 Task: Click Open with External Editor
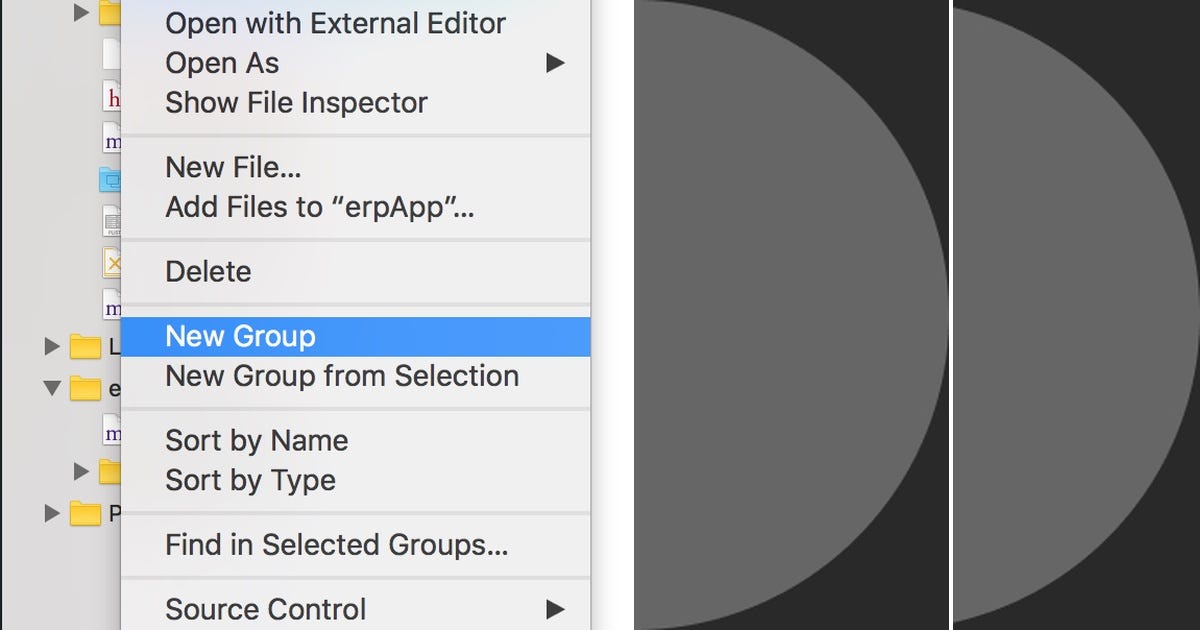click(335, 23)
